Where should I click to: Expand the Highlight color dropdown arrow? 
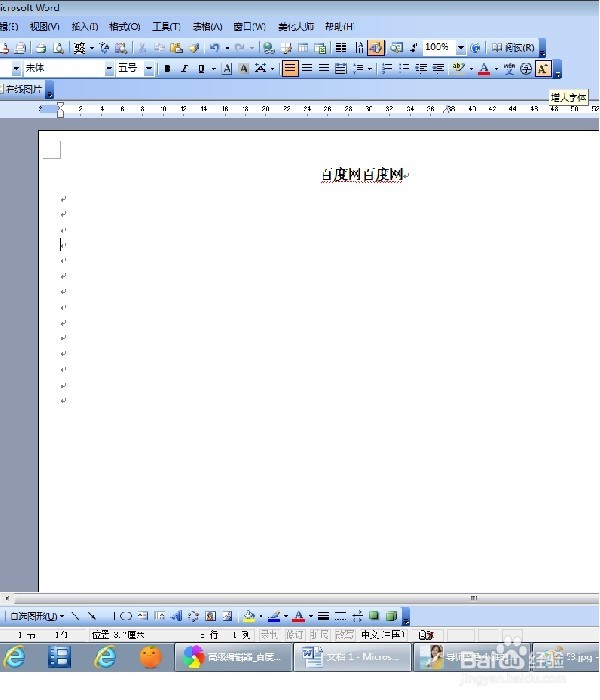coord(471,69)
